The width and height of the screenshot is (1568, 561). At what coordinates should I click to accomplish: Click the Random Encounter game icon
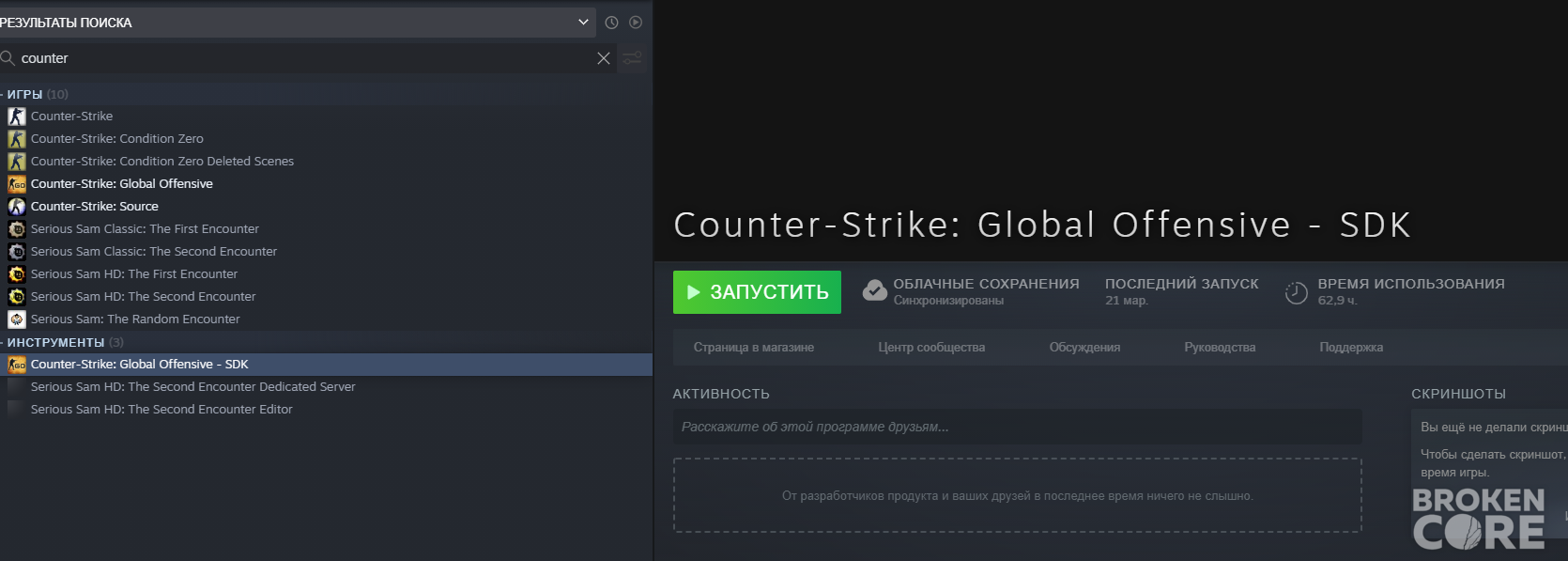pos(17,319)
